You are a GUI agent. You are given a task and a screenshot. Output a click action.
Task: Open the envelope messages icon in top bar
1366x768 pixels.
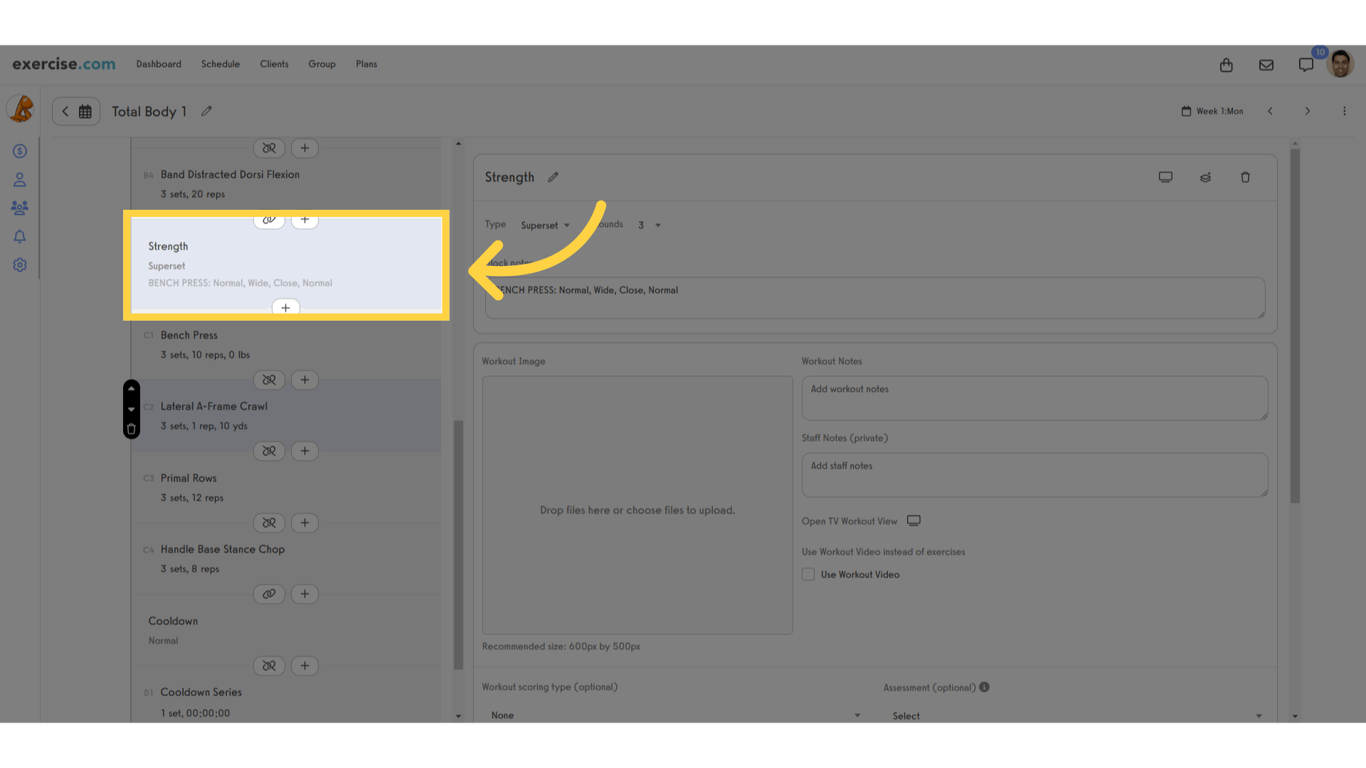pos(1266,64)
